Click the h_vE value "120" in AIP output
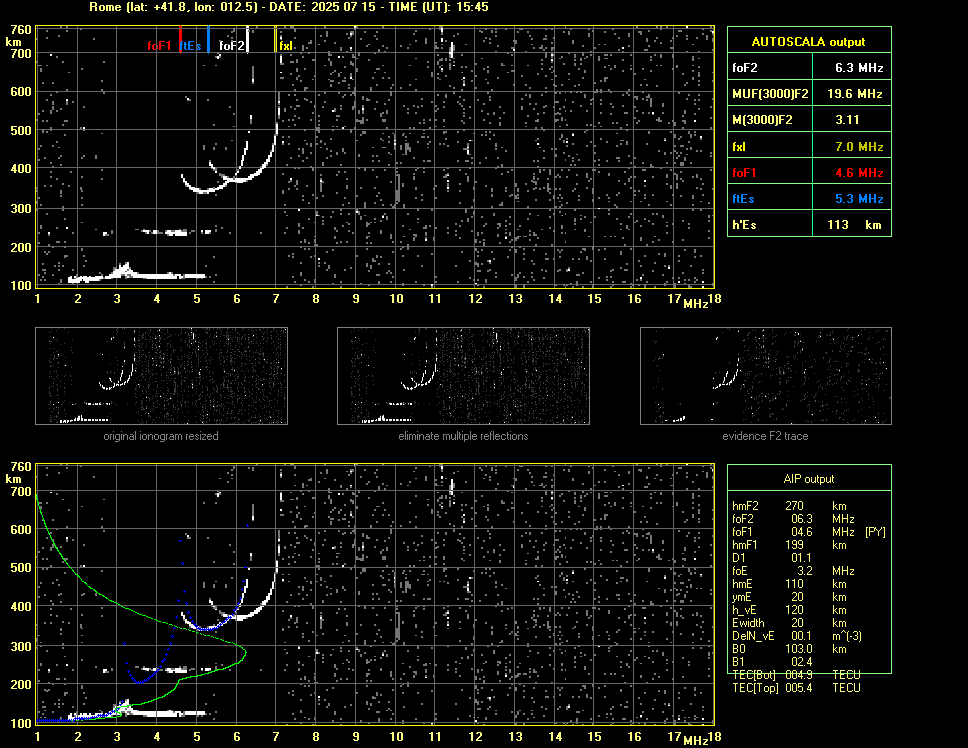The image size is (968, 748). coord(794,610)
